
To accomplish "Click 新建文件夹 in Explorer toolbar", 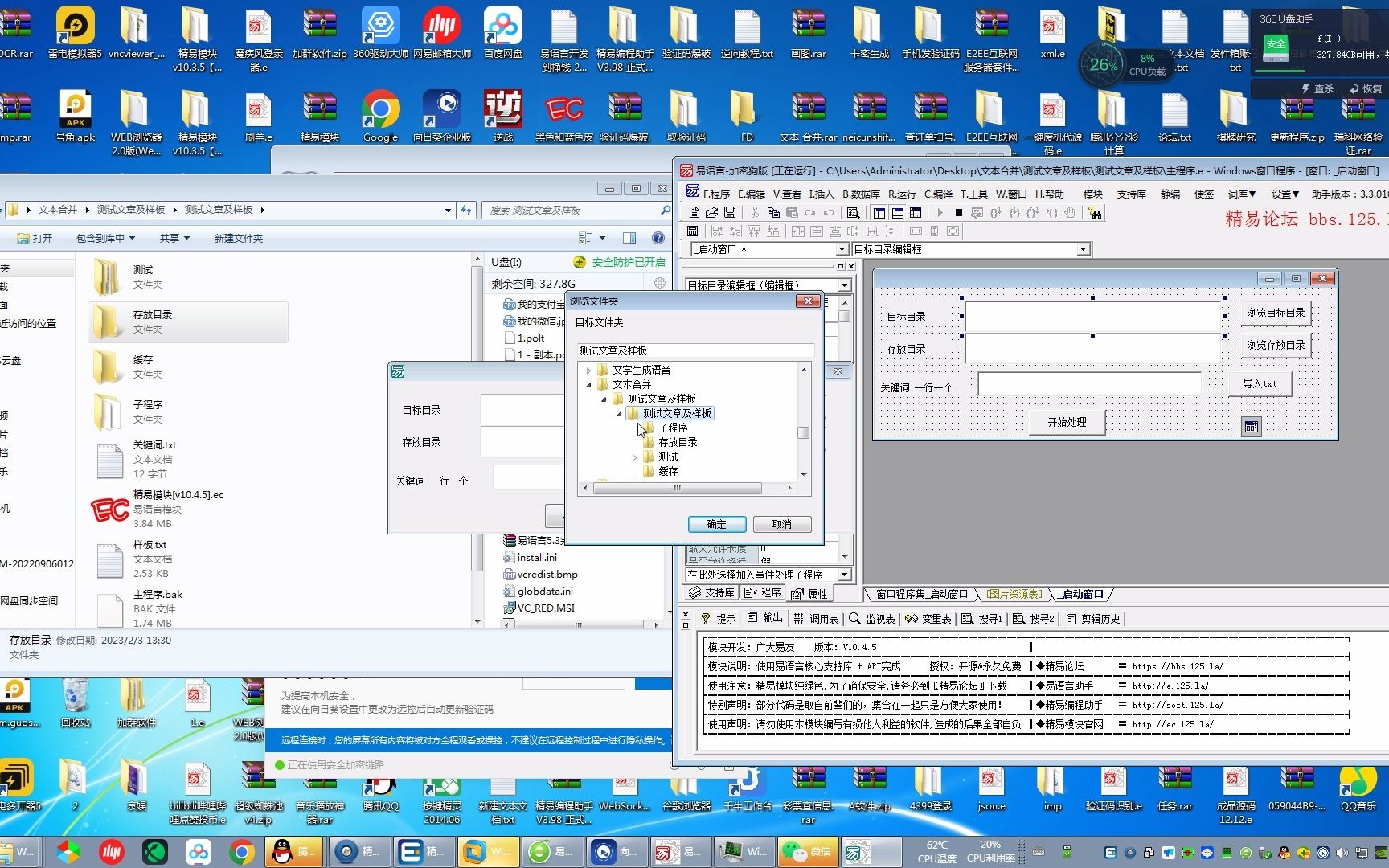I will point(238,239).
